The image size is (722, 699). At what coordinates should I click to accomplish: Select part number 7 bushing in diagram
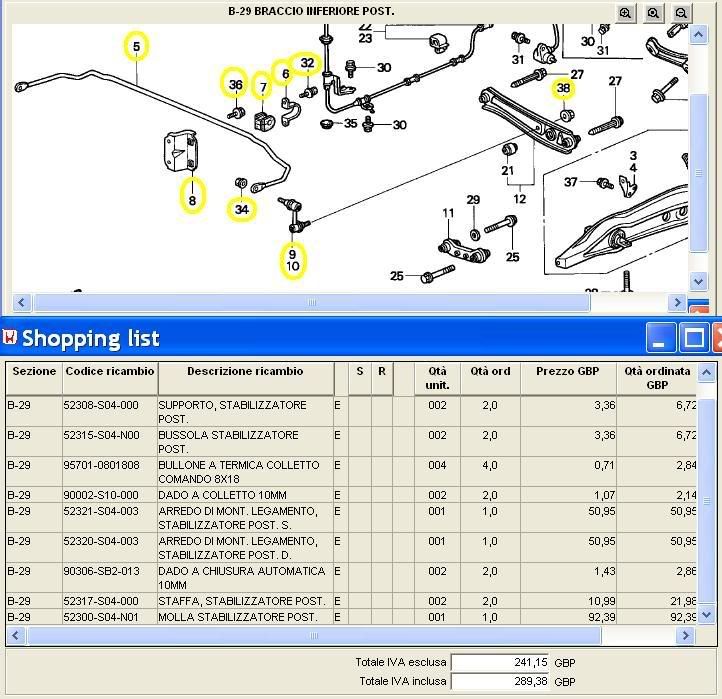[263, 87]
